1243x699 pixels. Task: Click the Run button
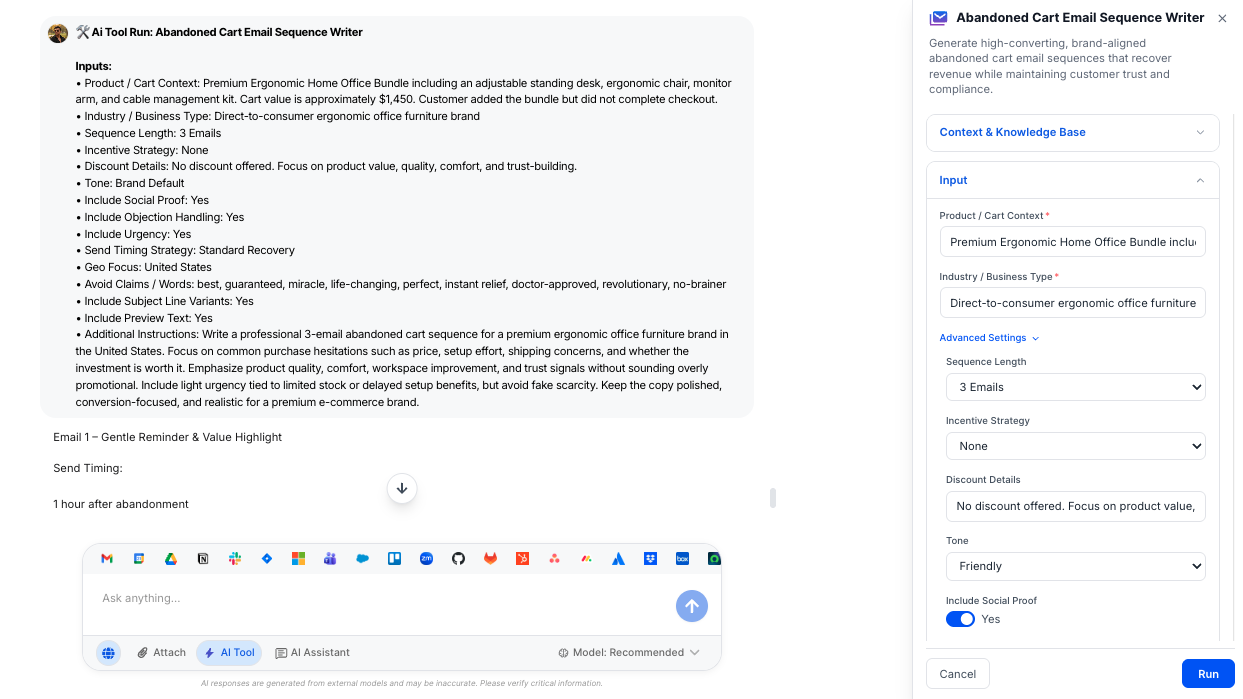(1208, 673)
